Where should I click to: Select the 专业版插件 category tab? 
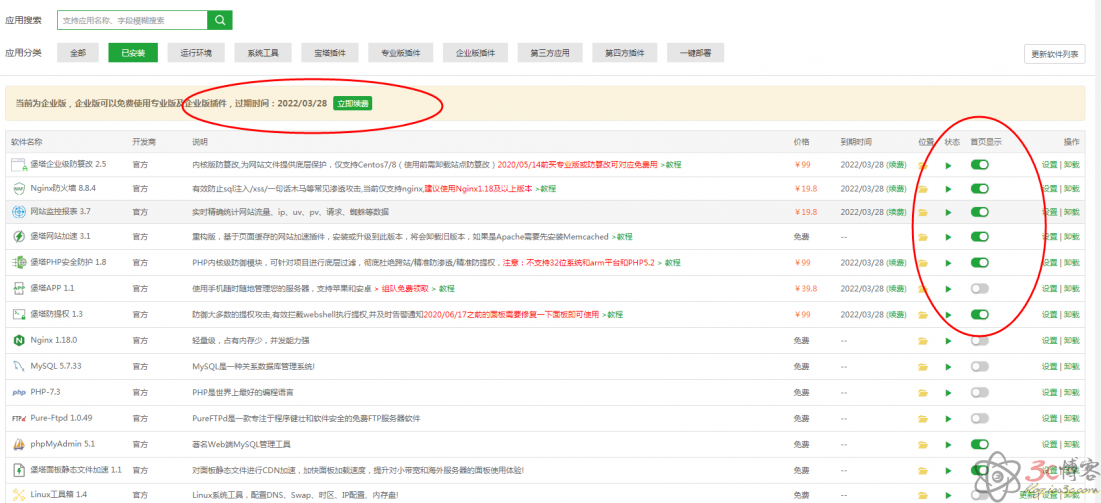click(x=400, y=53)
